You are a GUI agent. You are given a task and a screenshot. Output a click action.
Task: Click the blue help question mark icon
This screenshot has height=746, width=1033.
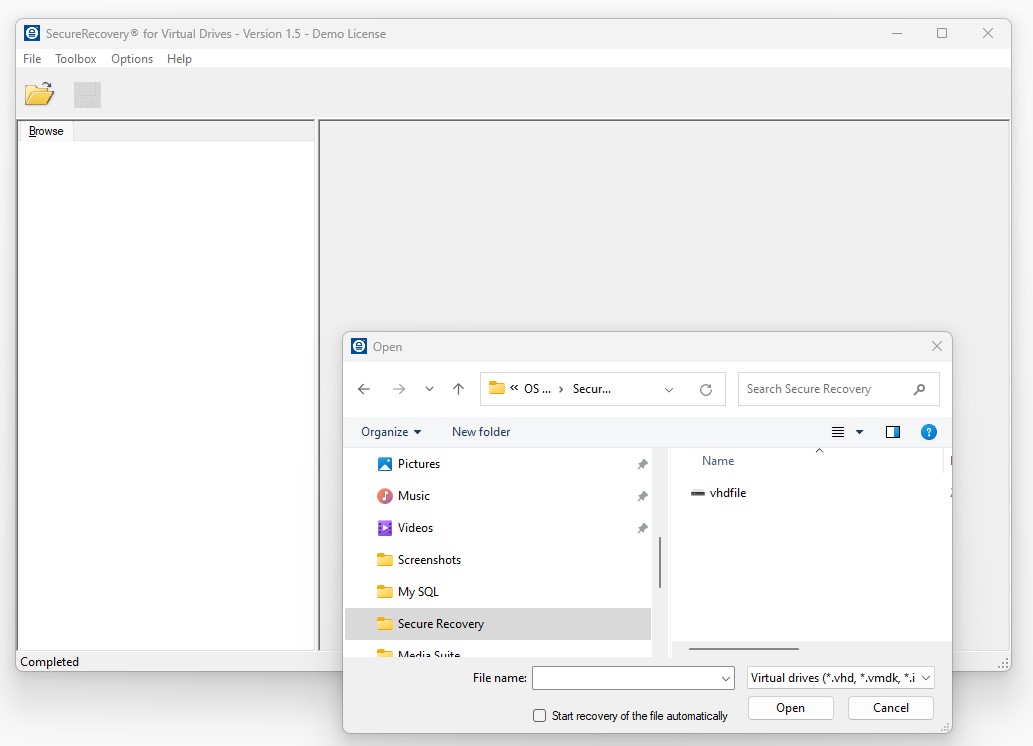point(928,432)
